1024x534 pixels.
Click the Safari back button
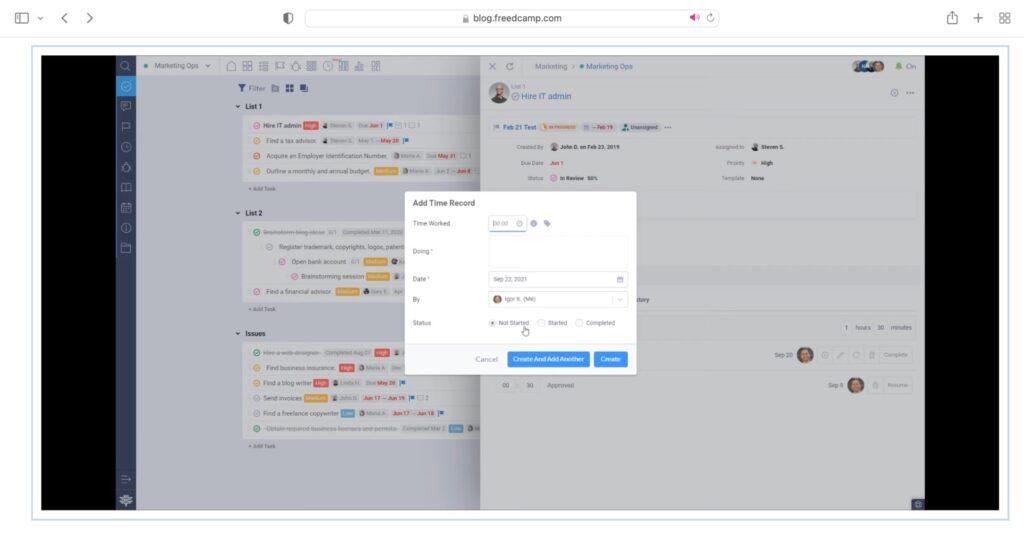pyautogui.click(x=64, y=18)
